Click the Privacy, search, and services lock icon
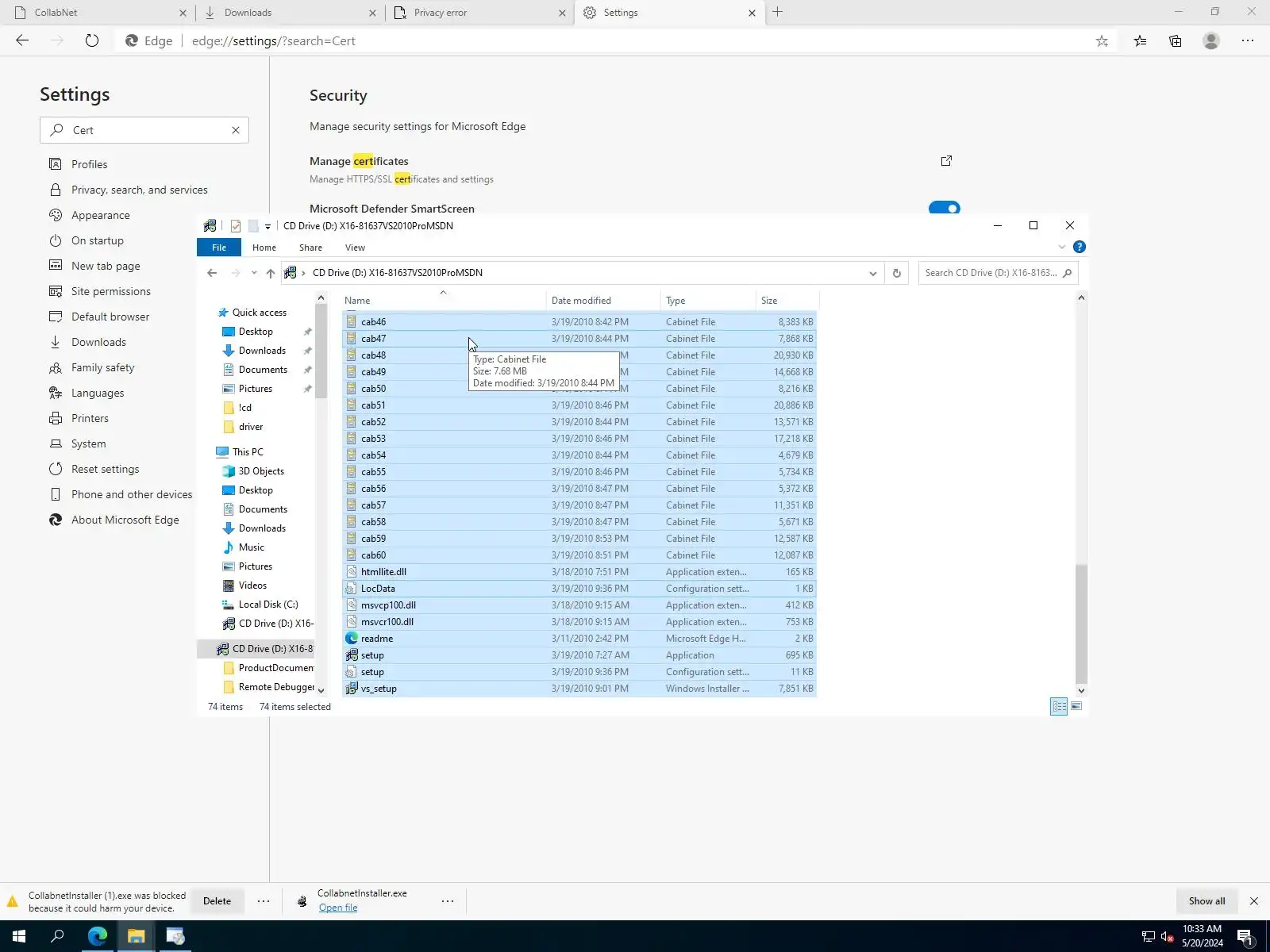 pos(56,190)
